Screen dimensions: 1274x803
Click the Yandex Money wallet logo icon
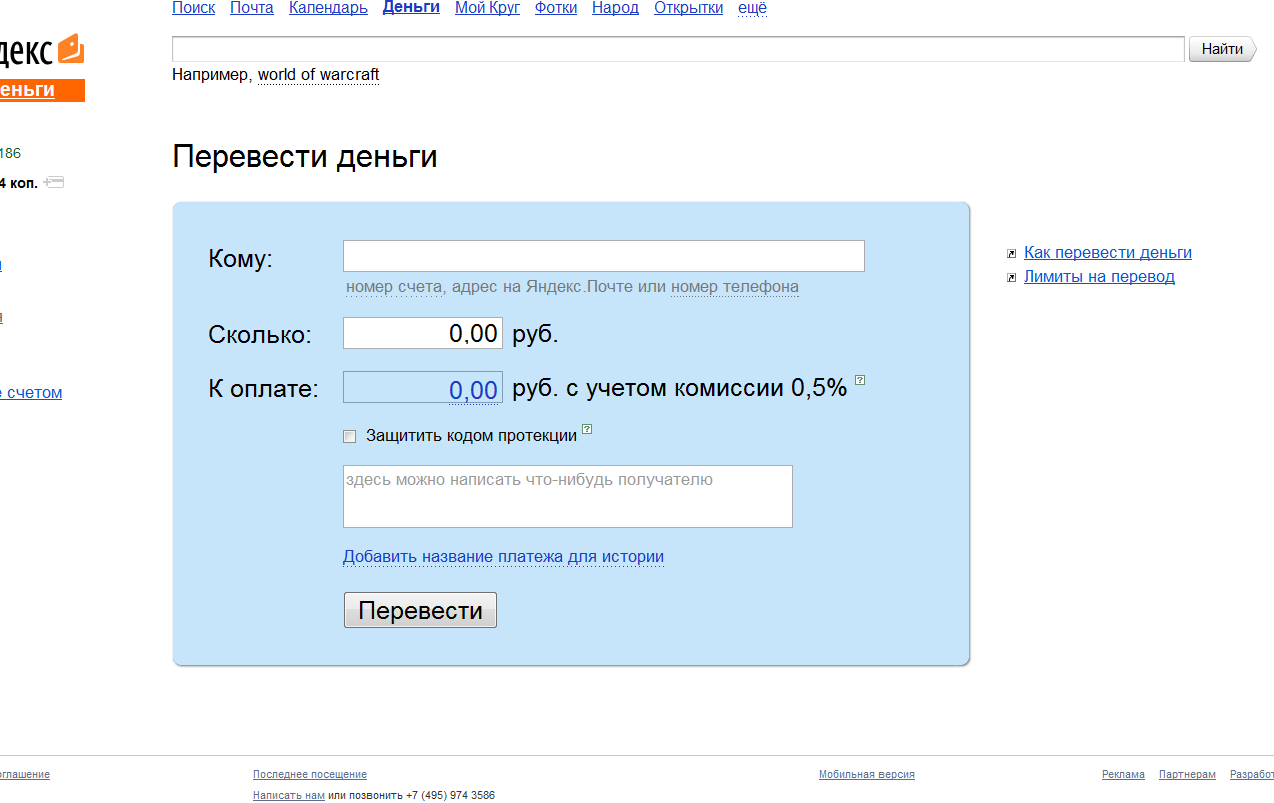click(70, 49)
